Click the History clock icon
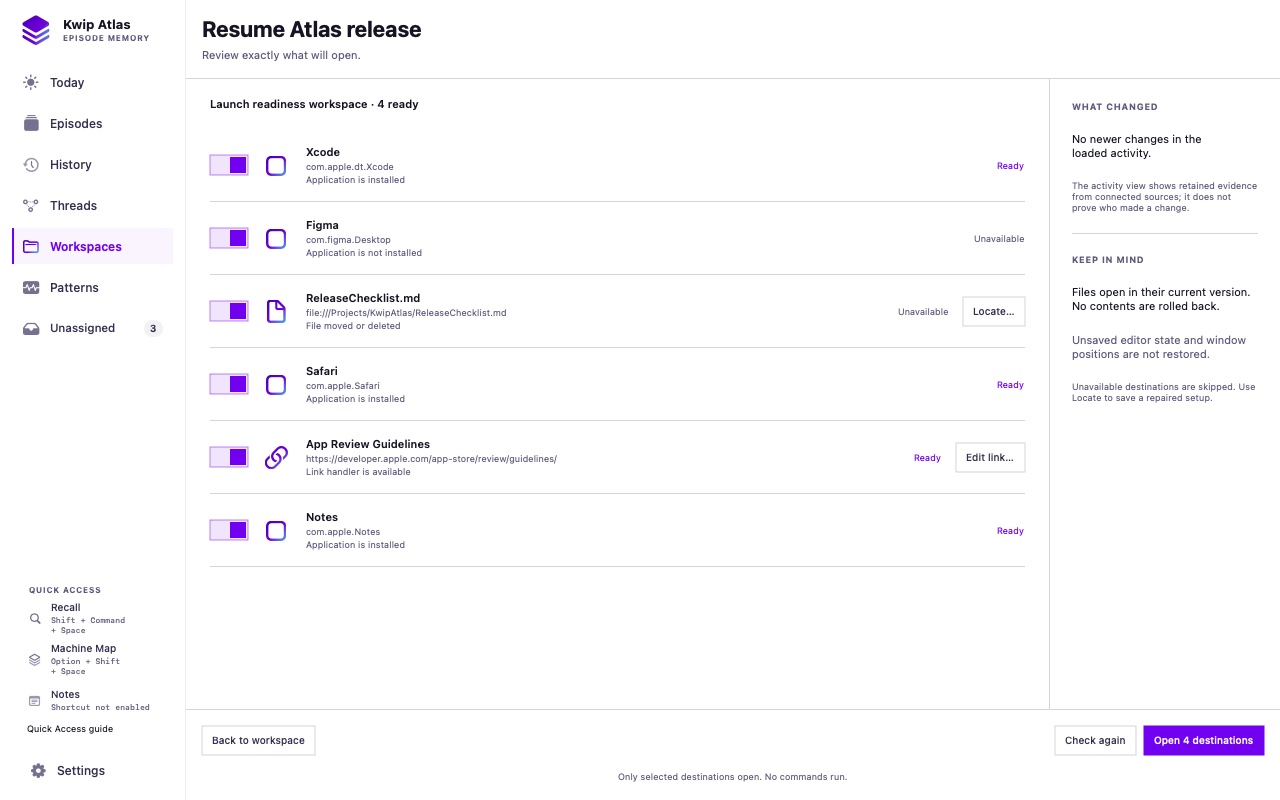This screenshot has height=800, width=1280. click(31, 165)
